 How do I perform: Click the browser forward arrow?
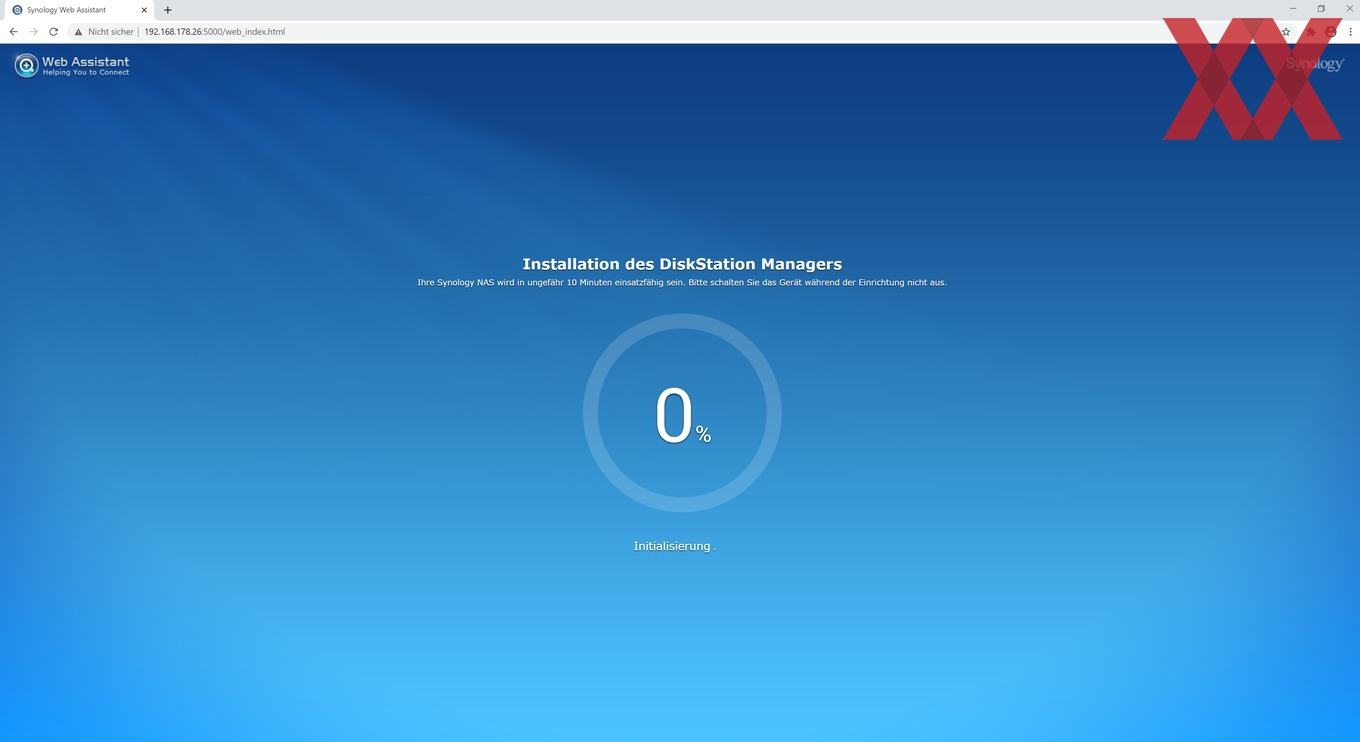point(33,32)
